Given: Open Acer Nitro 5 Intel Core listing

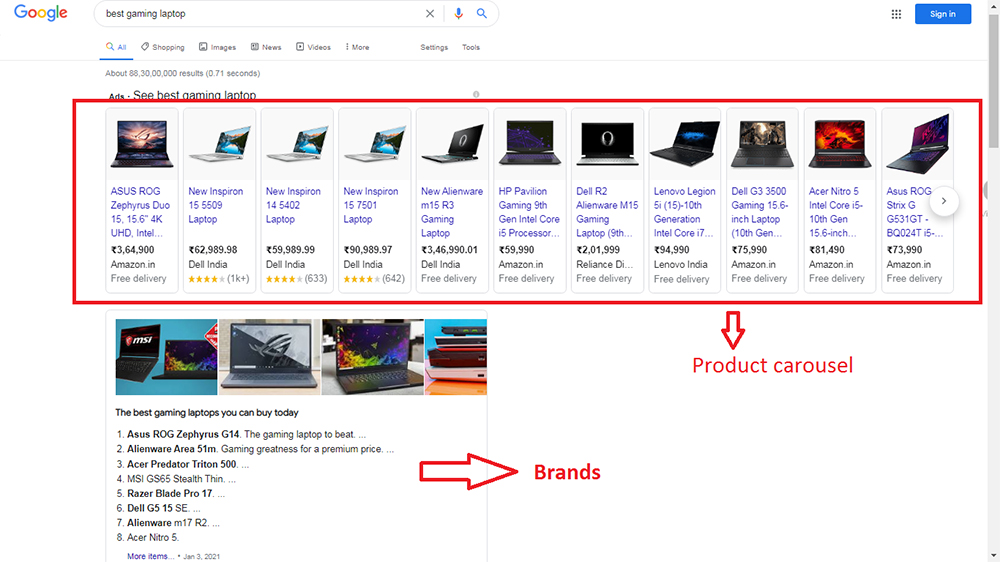Looking at the screenshot, I should (836, 212).
